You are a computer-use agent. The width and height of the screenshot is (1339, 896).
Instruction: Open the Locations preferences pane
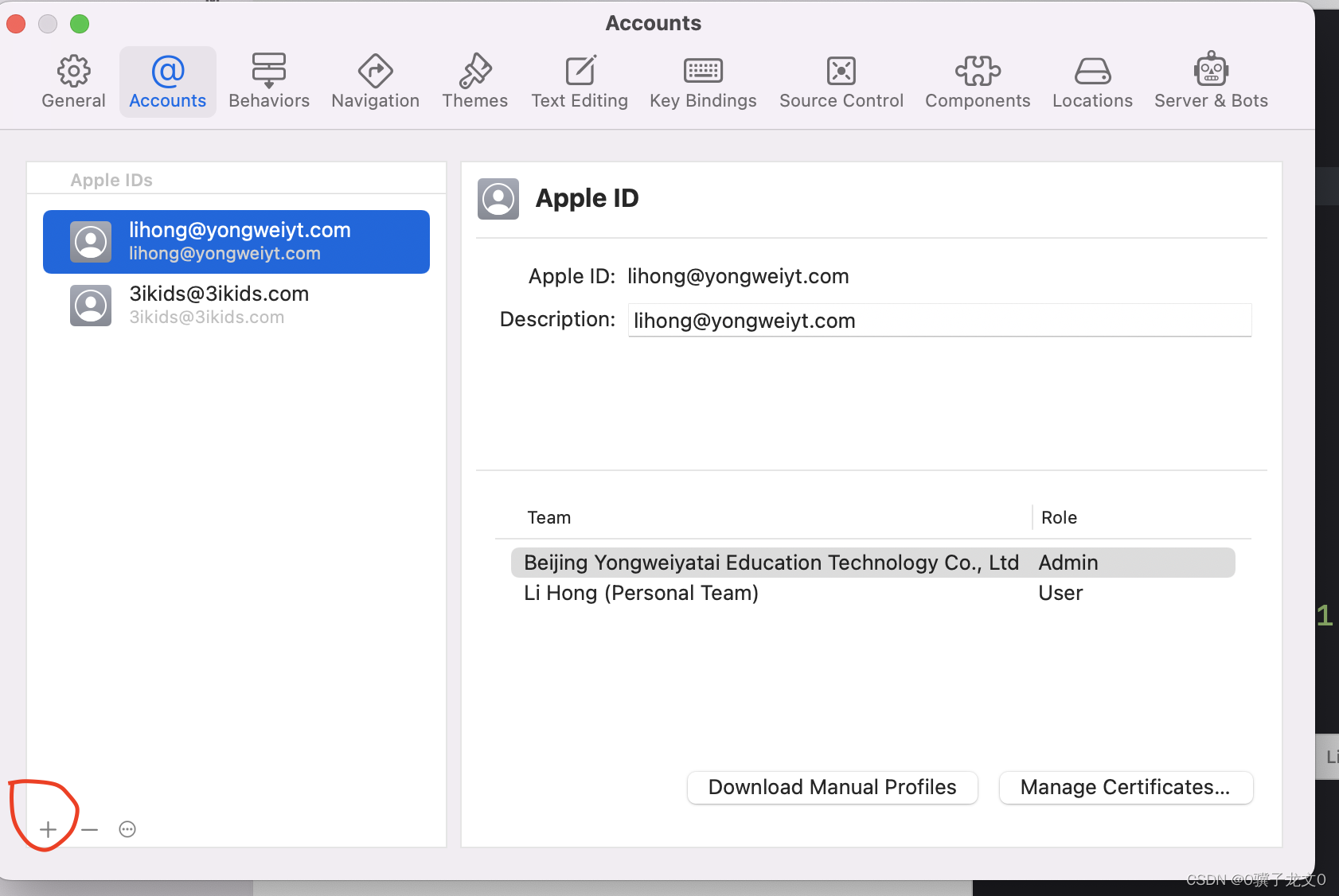click(x=1091, y=80)
